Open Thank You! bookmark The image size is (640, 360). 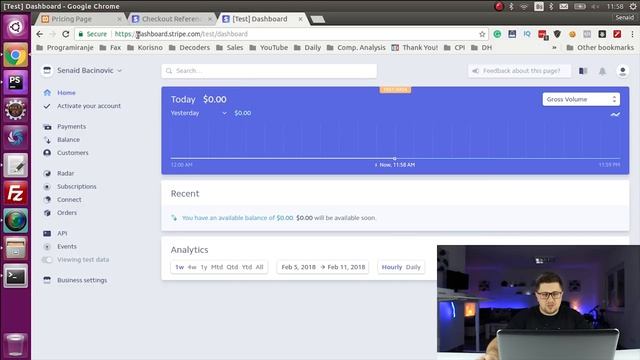point(415,48)
